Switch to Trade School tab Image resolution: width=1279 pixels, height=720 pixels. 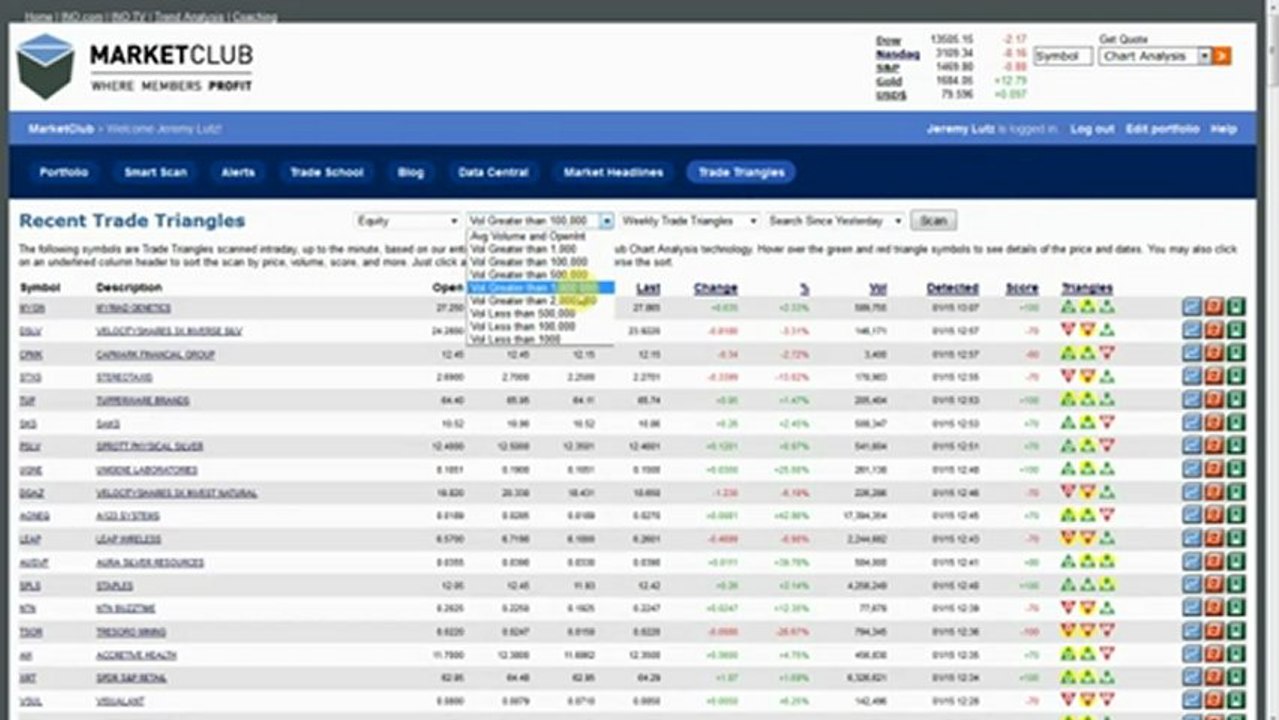pyautogui.click(x=327, y=172)
